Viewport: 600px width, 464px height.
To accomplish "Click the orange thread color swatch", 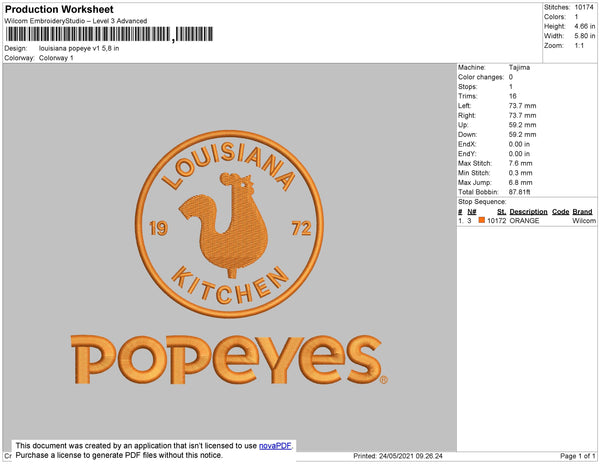I will 482,220.
